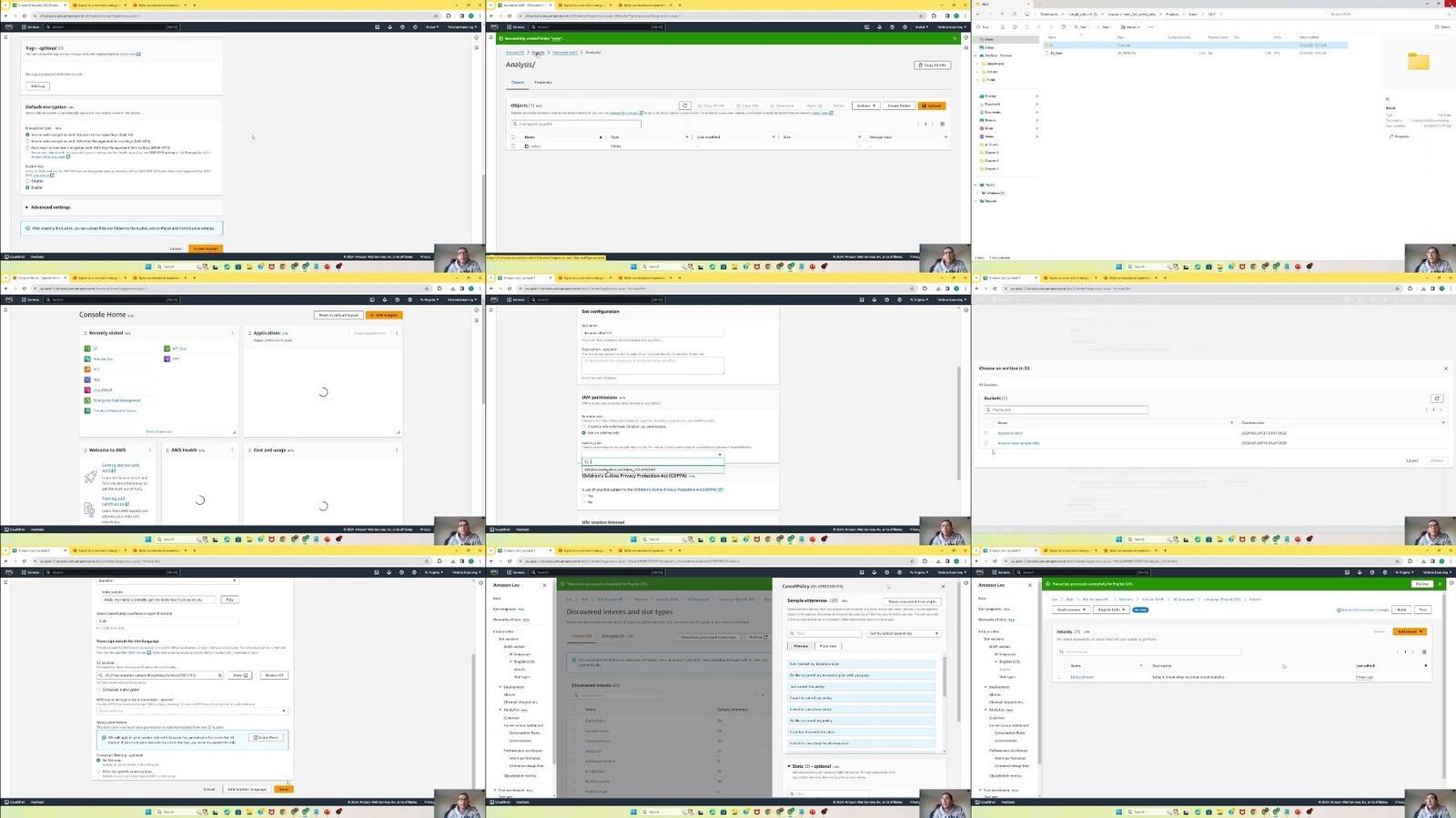Screen dimensions: 1456x818
Task: Click the S3 service icon in Recently visited
Action: tap(88, 348)
